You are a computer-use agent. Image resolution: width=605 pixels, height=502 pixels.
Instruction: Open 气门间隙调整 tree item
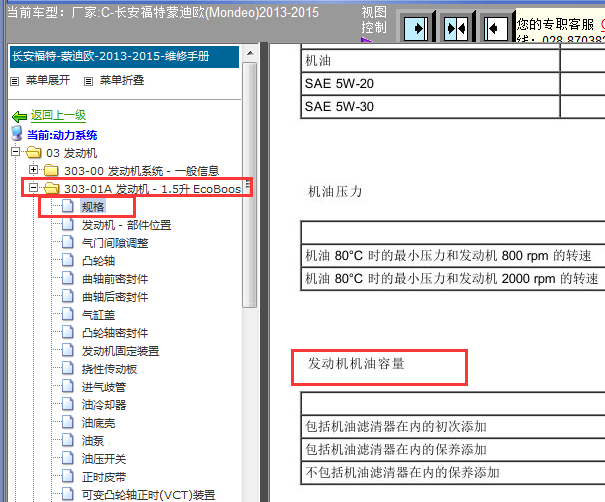(115, 243)
